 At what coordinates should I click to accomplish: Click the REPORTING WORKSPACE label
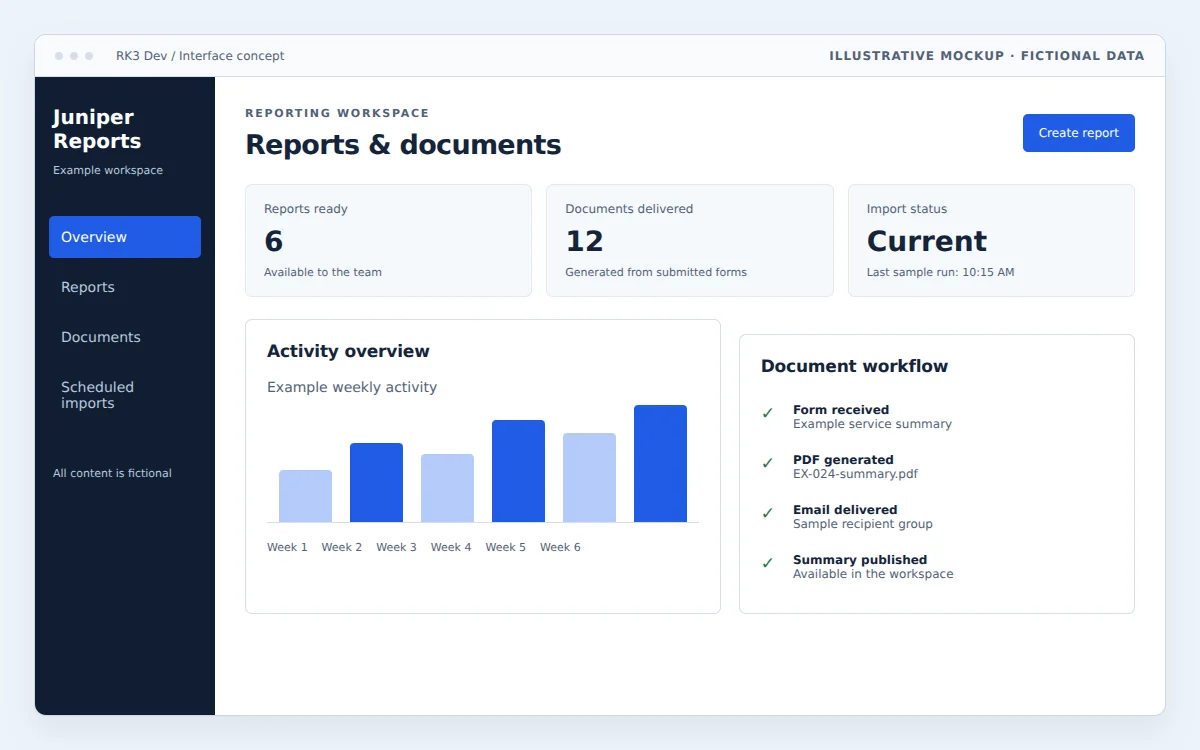tap(337, 113)
